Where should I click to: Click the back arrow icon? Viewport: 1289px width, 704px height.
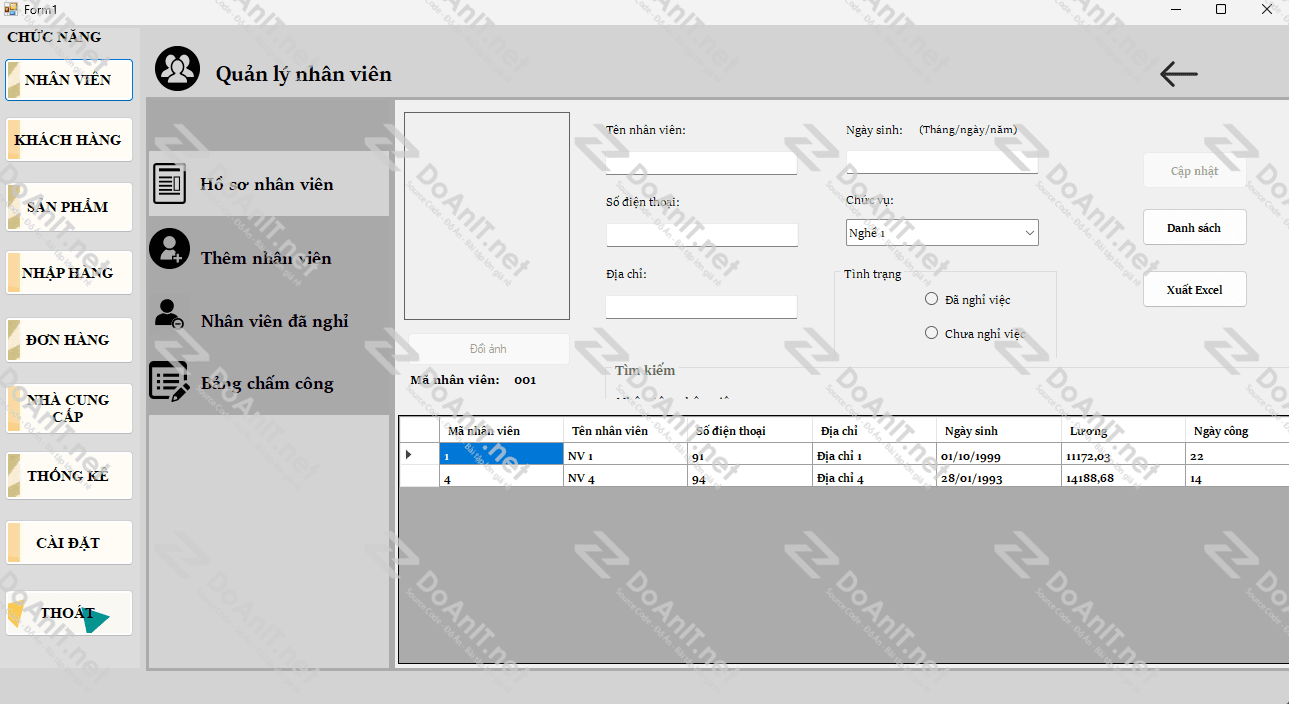coord(1178,74)
